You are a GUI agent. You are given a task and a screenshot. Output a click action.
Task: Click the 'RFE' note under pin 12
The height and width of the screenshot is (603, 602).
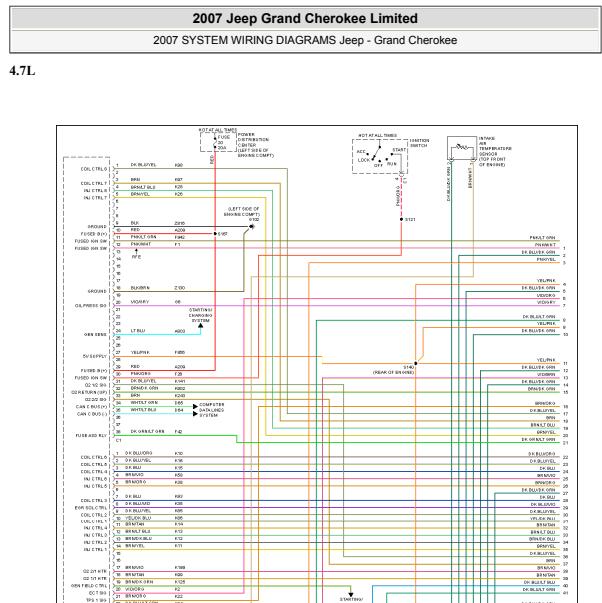[x=137, y=257]
